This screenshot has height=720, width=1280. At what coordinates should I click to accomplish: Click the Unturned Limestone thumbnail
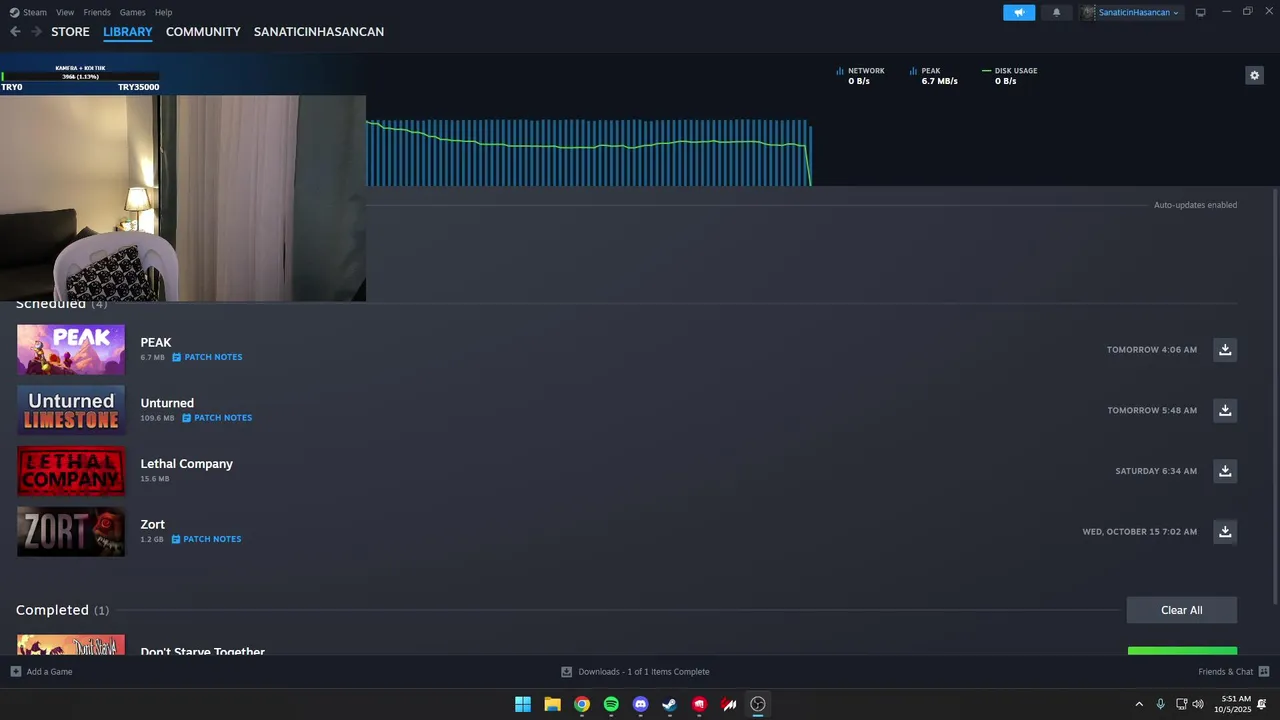coord(71,410)
